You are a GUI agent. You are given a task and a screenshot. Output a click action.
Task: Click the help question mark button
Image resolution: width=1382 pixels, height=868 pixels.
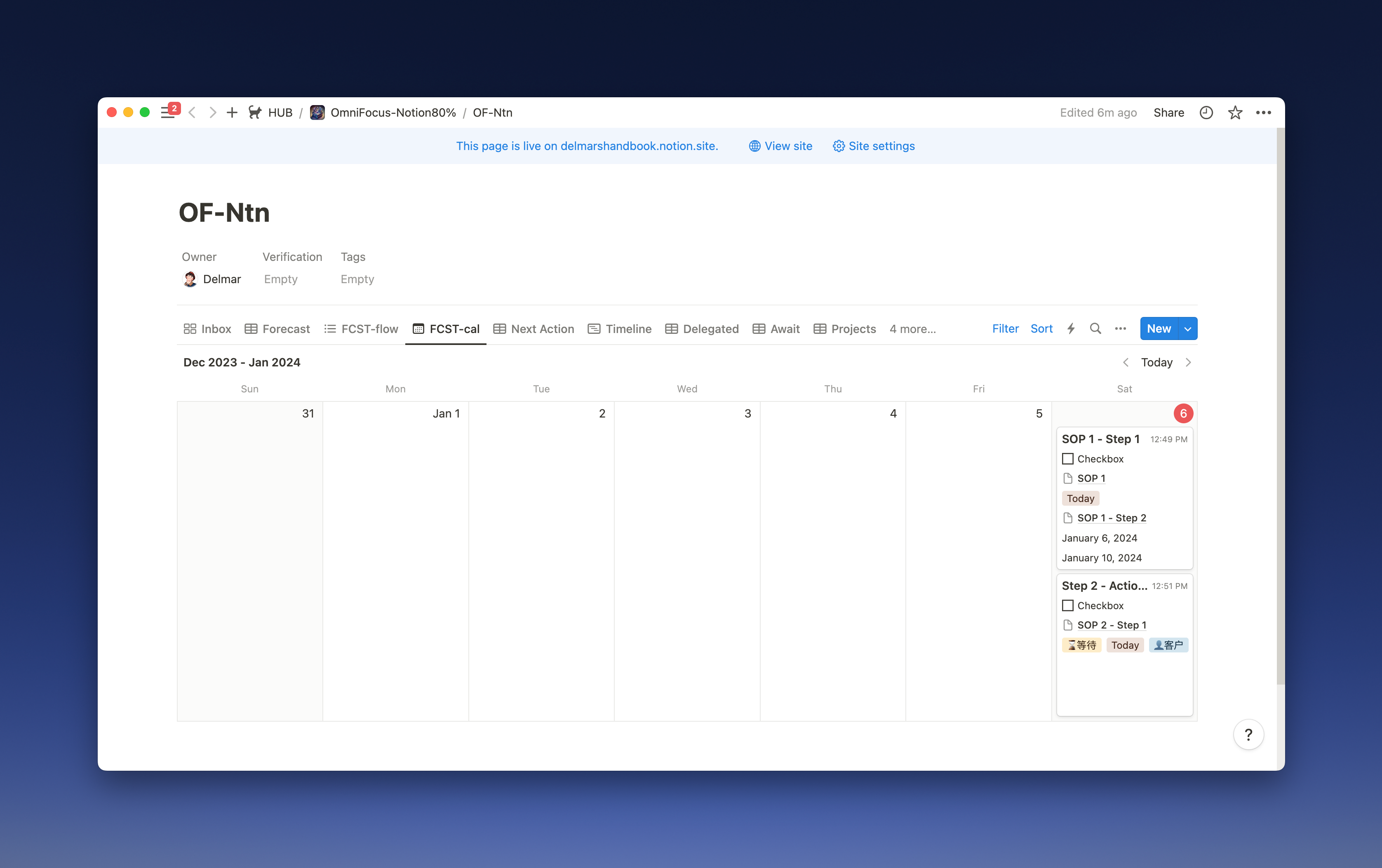tap(1248, 734)
